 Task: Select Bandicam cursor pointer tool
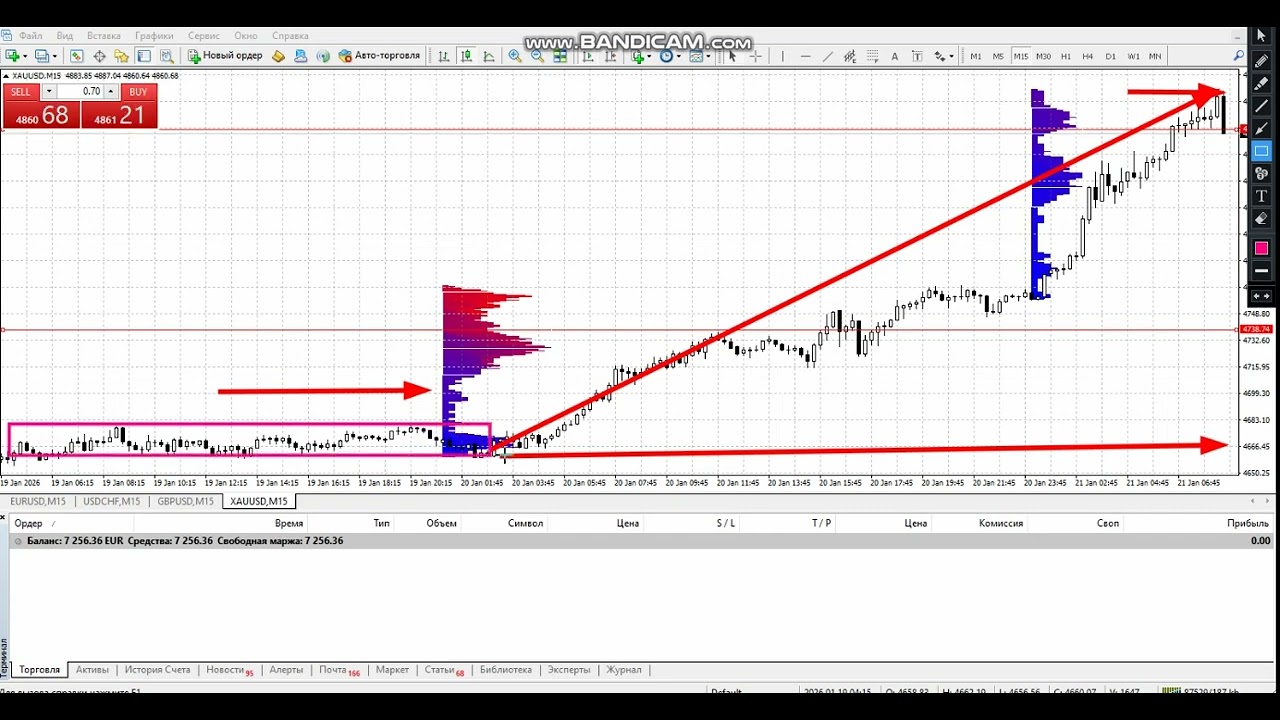(x=1261, y=36)
